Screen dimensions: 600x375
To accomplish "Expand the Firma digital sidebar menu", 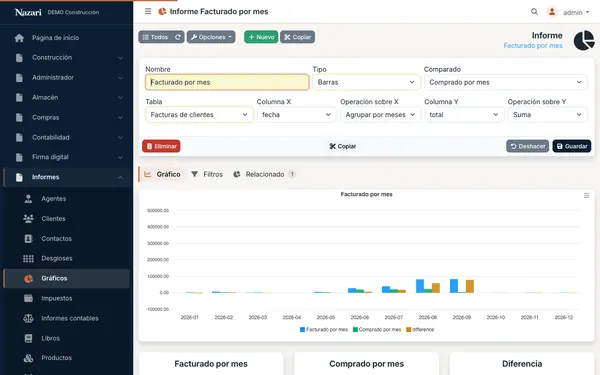I will click(x=68, y=157).
